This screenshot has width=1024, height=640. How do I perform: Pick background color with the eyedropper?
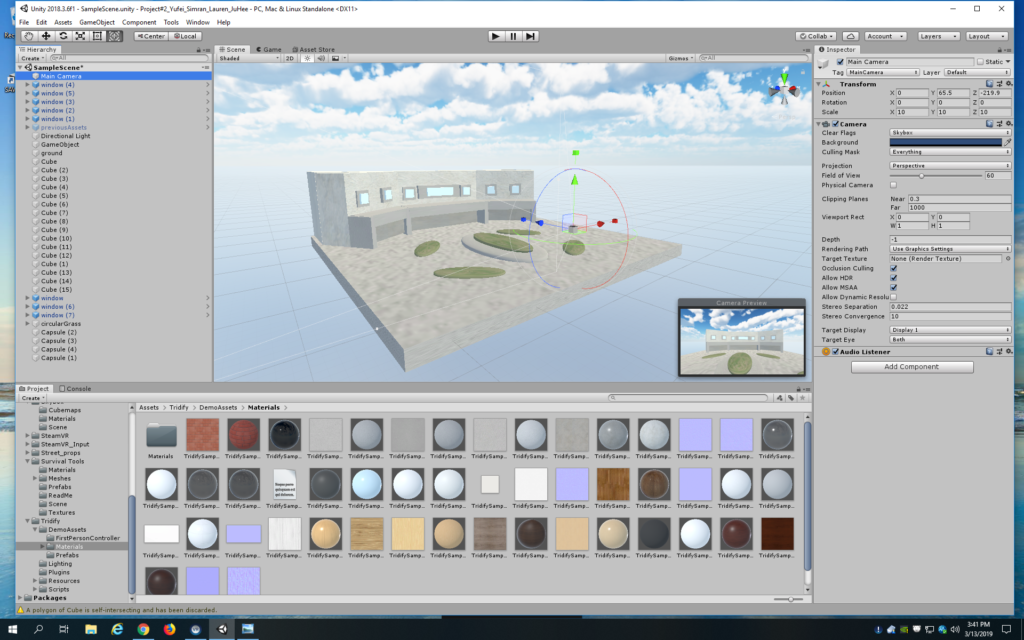point(1008,142)
